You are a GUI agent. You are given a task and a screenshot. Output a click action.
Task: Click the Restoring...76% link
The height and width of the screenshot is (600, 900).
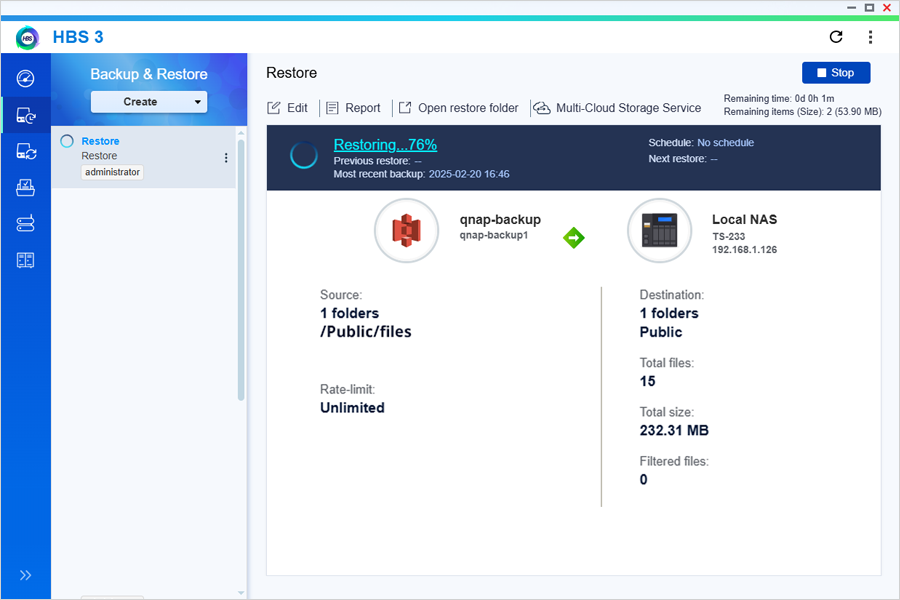click(x=385, y=145)
